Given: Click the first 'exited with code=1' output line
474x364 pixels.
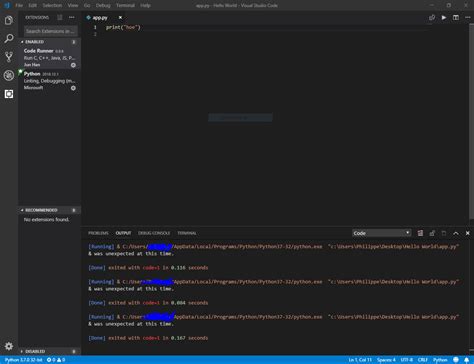Looking at the screenshot, I should coord(148,268).
